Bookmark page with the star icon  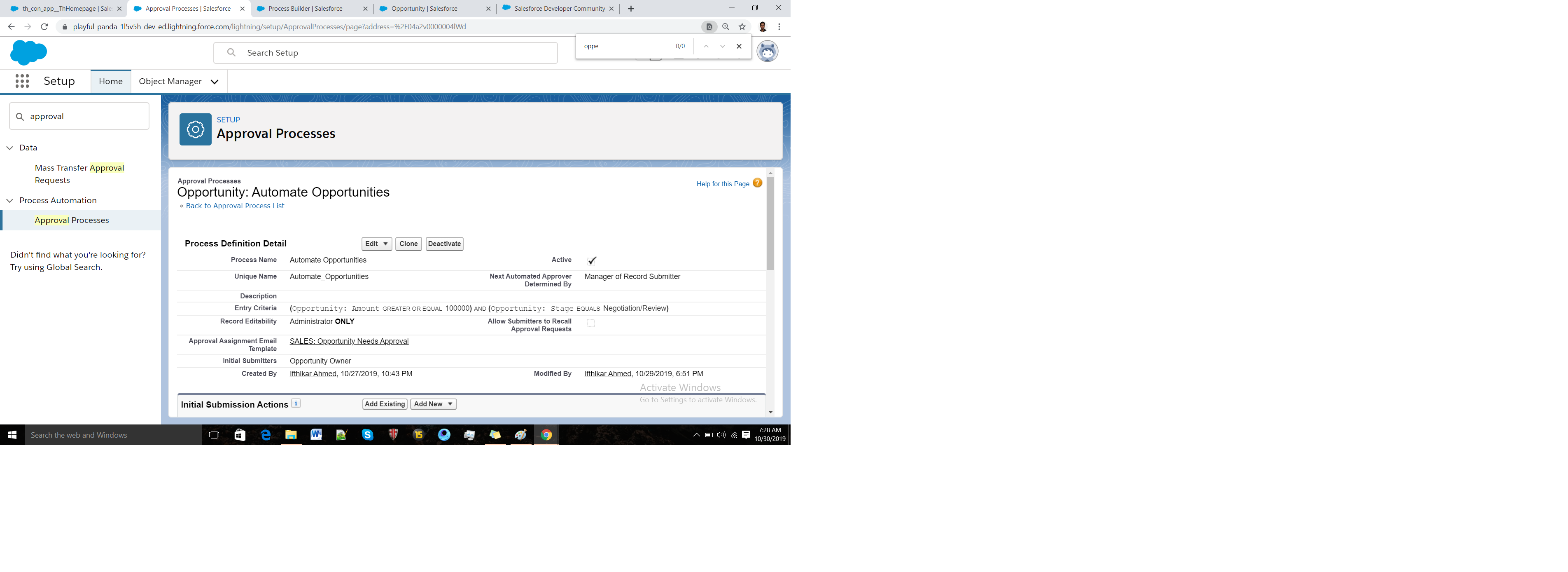click(742, 27)
